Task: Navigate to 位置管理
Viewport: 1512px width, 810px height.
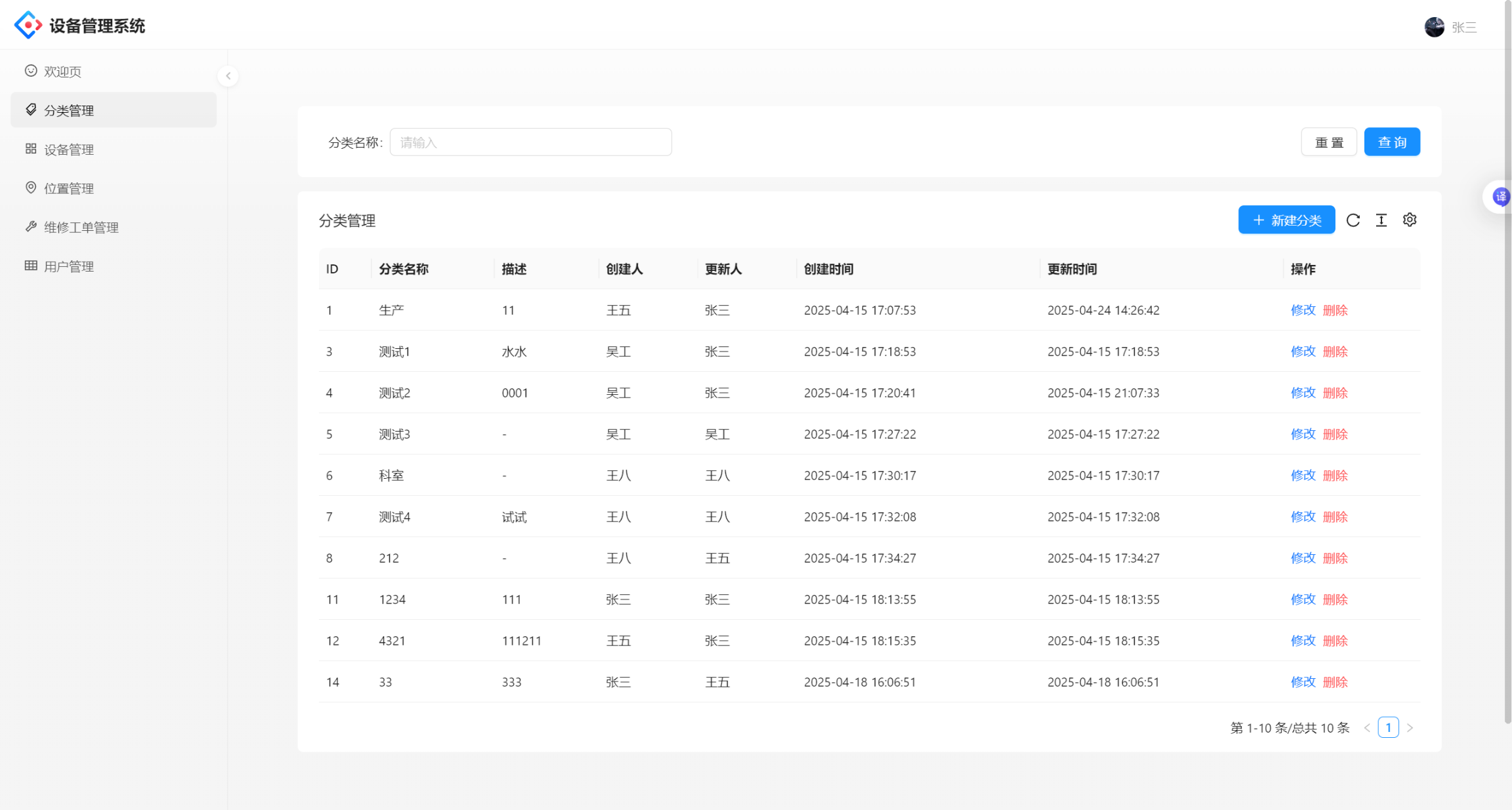Action: (68, 188)
